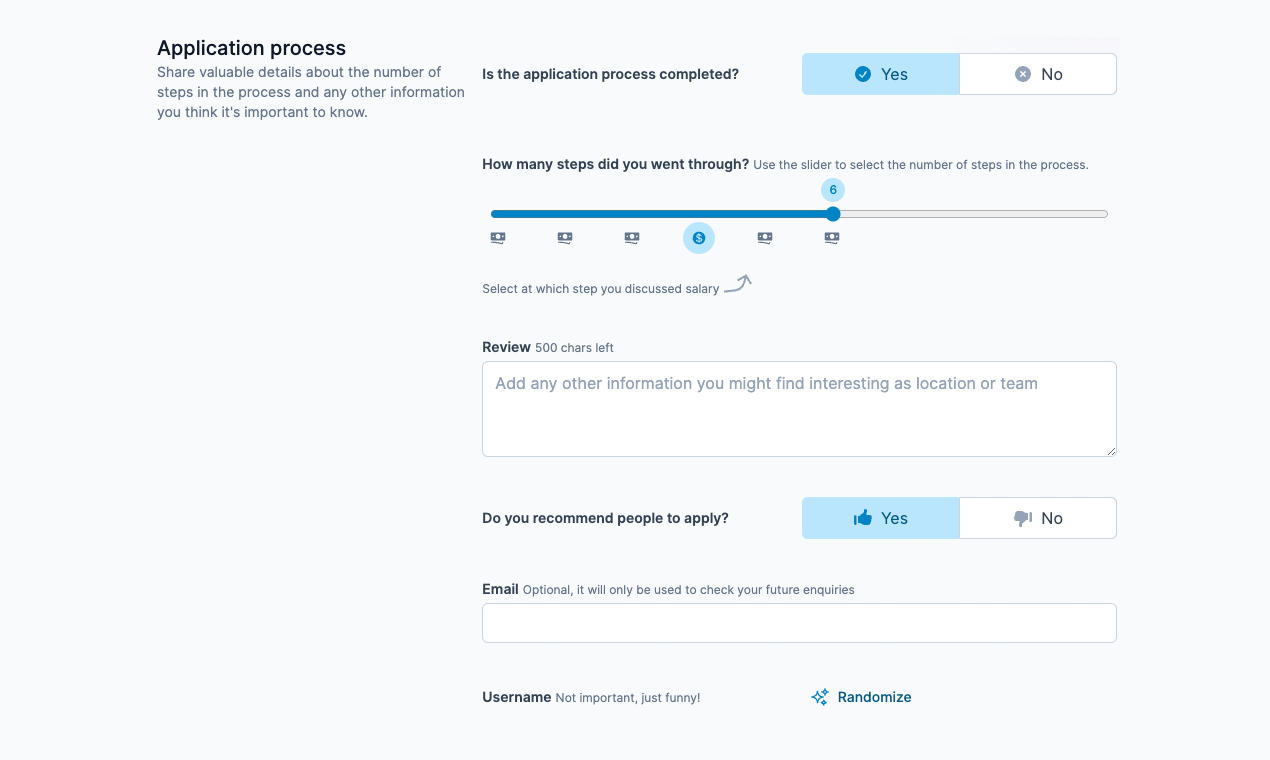Click the slider handle at step 6
Screen dimensions: 1270x760
[833, 214]
